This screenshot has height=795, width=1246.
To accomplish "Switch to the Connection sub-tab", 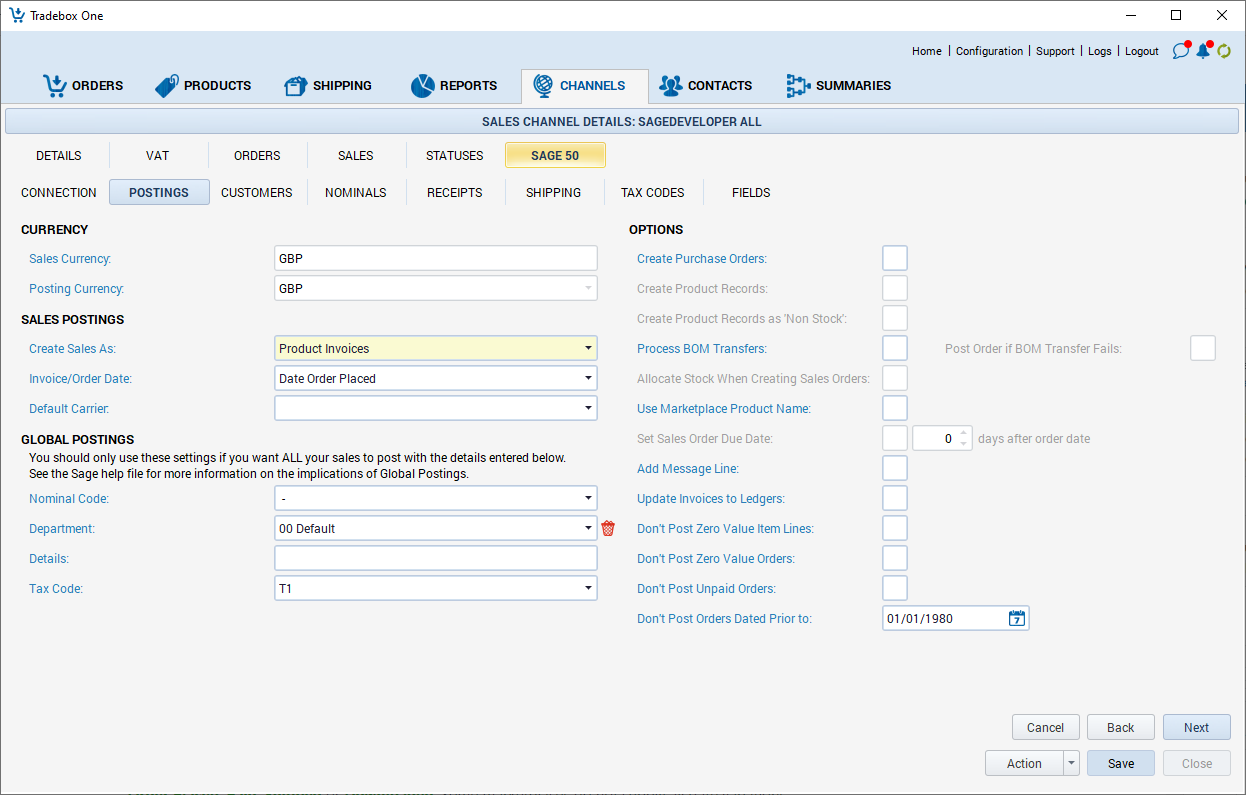I will point(59,192).
